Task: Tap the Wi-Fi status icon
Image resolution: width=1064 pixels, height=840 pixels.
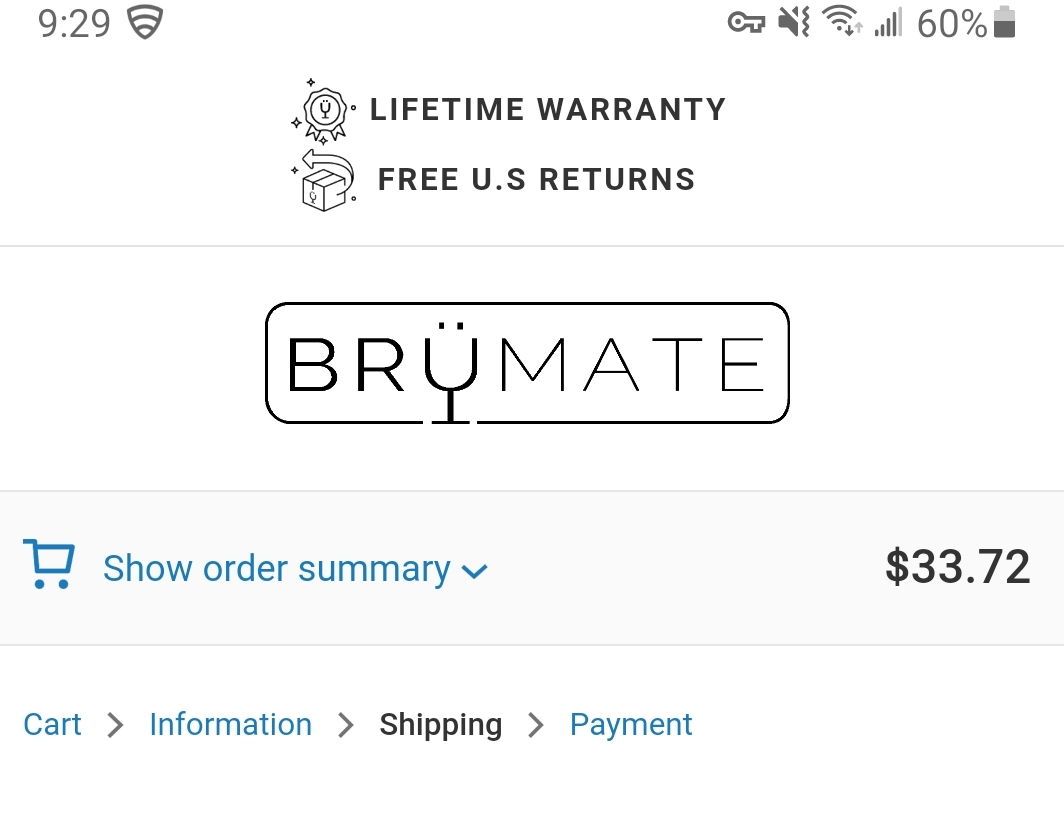Action: point(842,20)
